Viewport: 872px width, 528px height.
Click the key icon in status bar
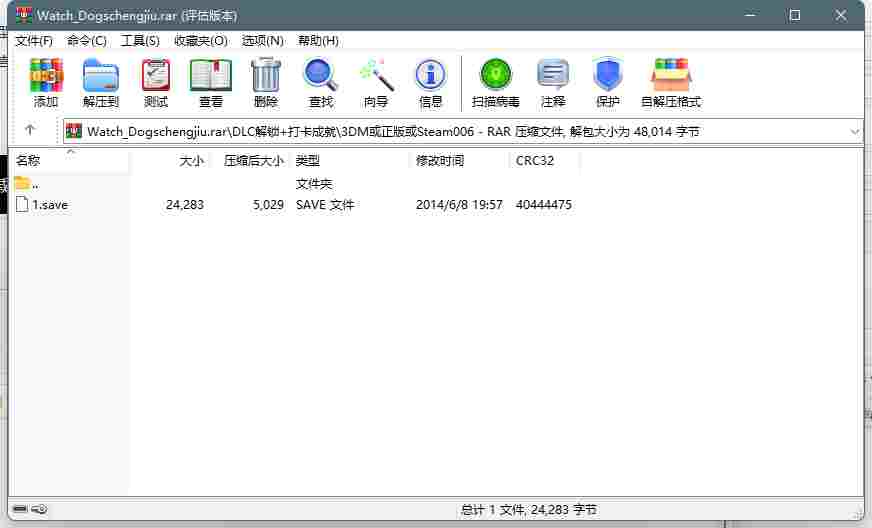click(39, 509)
